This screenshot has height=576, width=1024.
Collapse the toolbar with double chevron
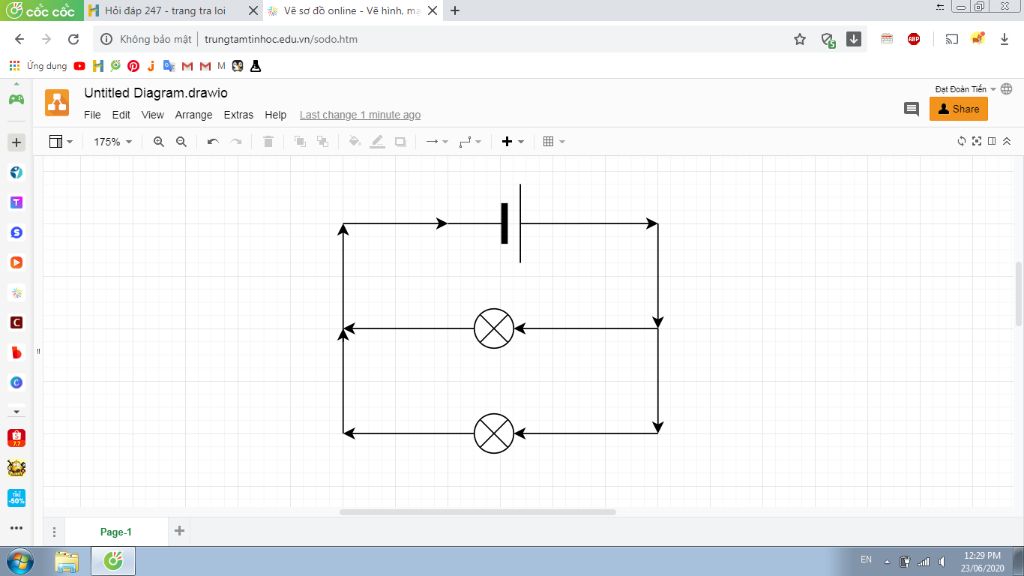click(1007, 141)
